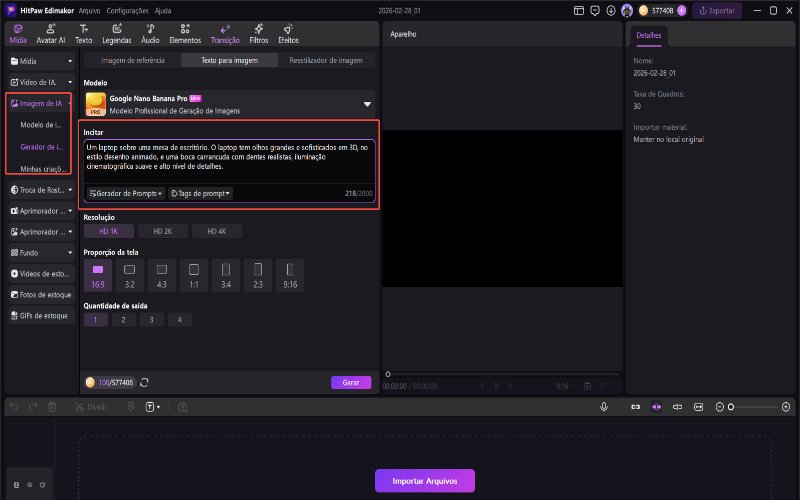Switch to the Imagem de referência tab

133,60
